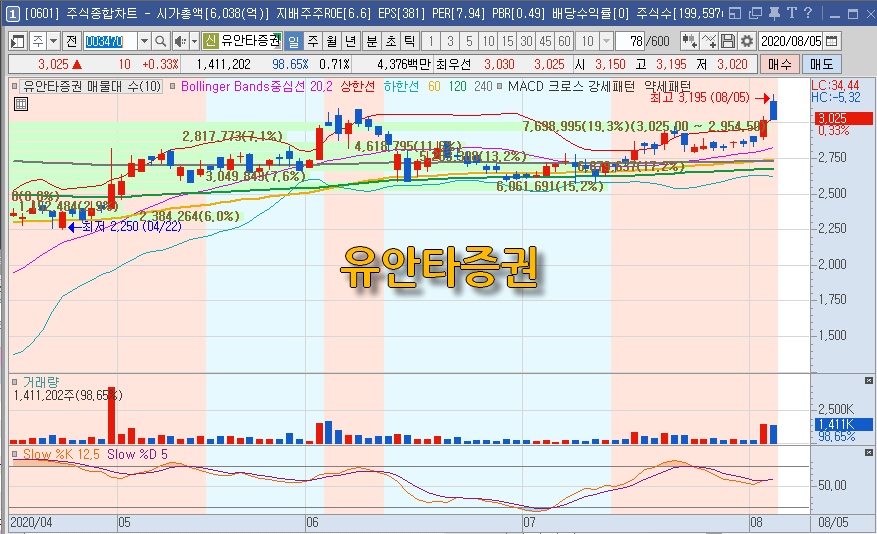
Task: Open help question mark icon
Action: coord(808,13)
